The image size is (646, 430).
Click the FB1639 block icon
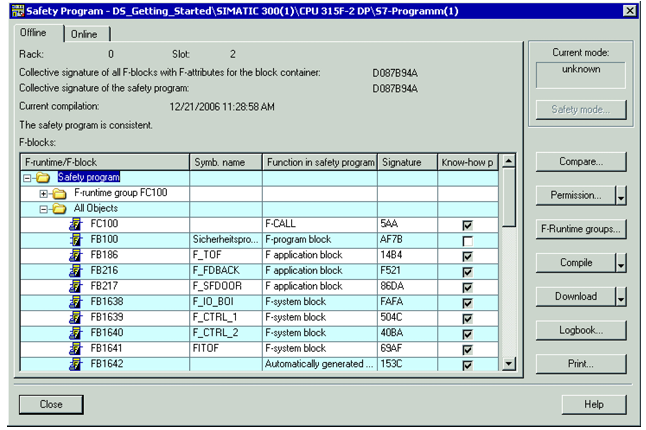tap(75, 318)
